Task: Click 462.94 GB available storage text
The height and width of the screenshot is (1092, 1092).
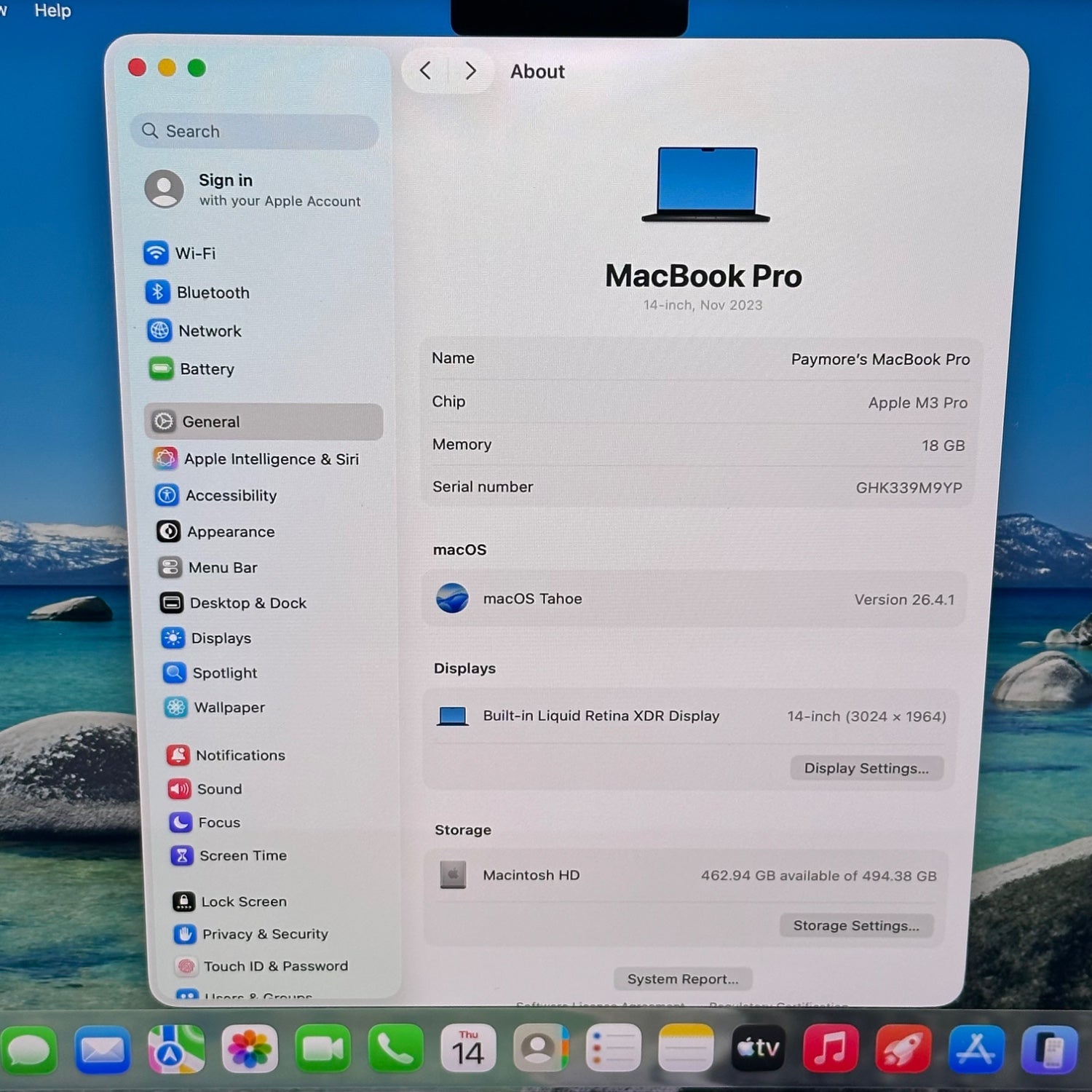Action: [x=818, y=876]
